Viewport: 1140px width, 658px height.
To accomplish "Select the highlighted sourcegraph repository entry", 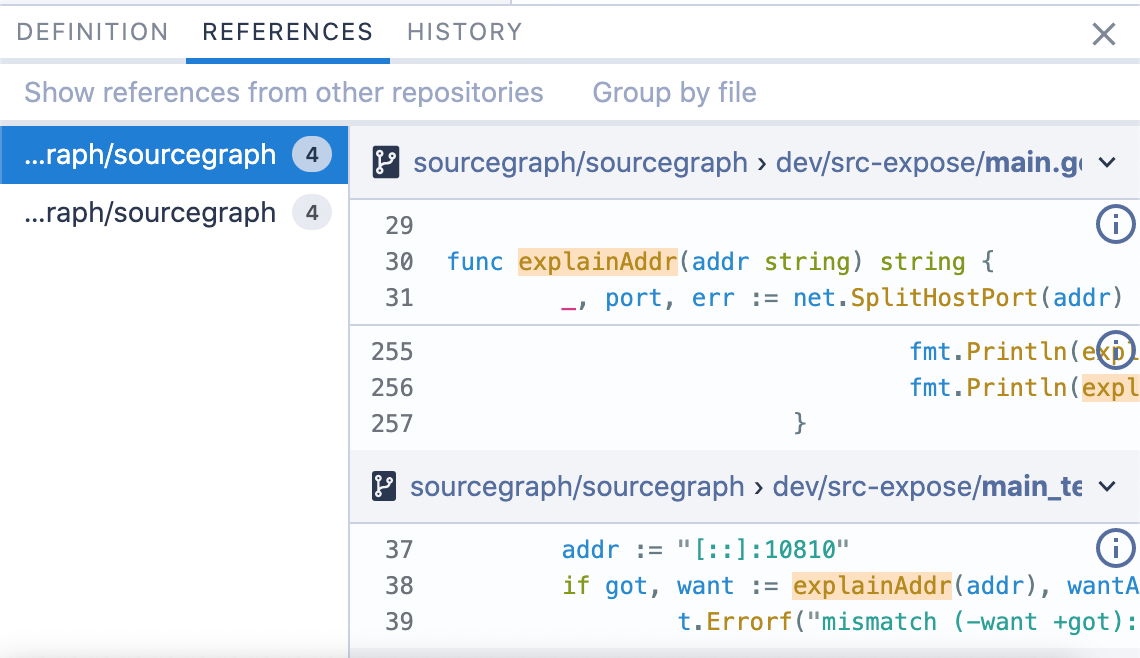I will (x=150, y=155).
